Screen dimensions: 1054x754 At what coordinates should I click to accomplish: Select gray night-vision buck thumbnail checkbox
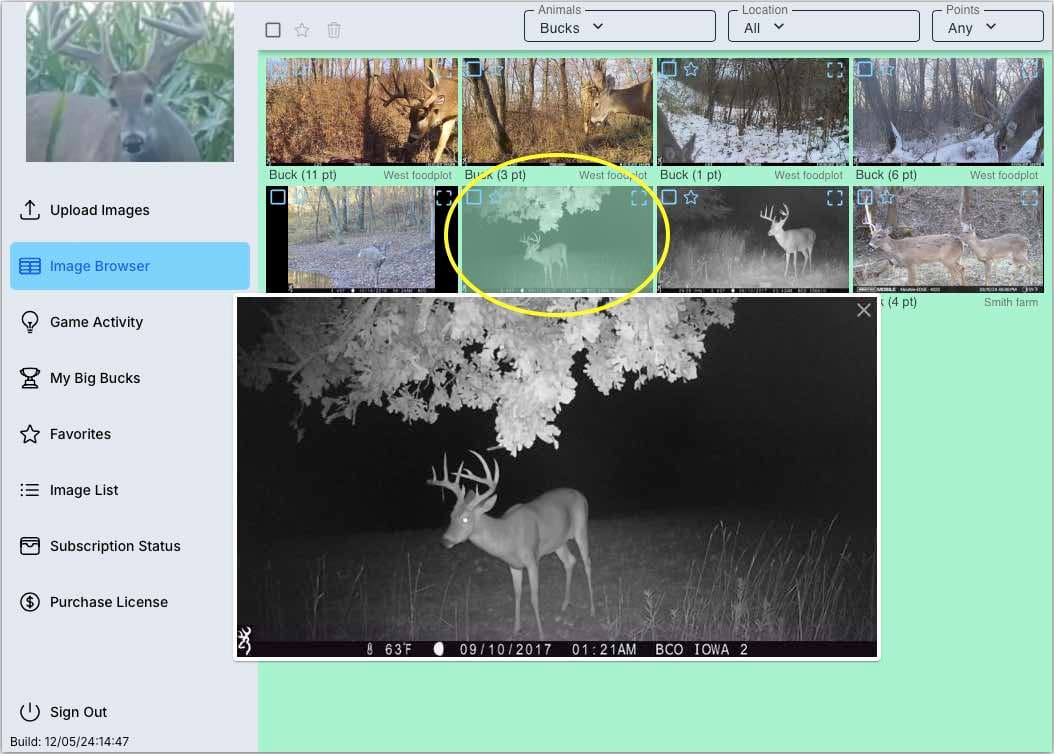[669, 197]
